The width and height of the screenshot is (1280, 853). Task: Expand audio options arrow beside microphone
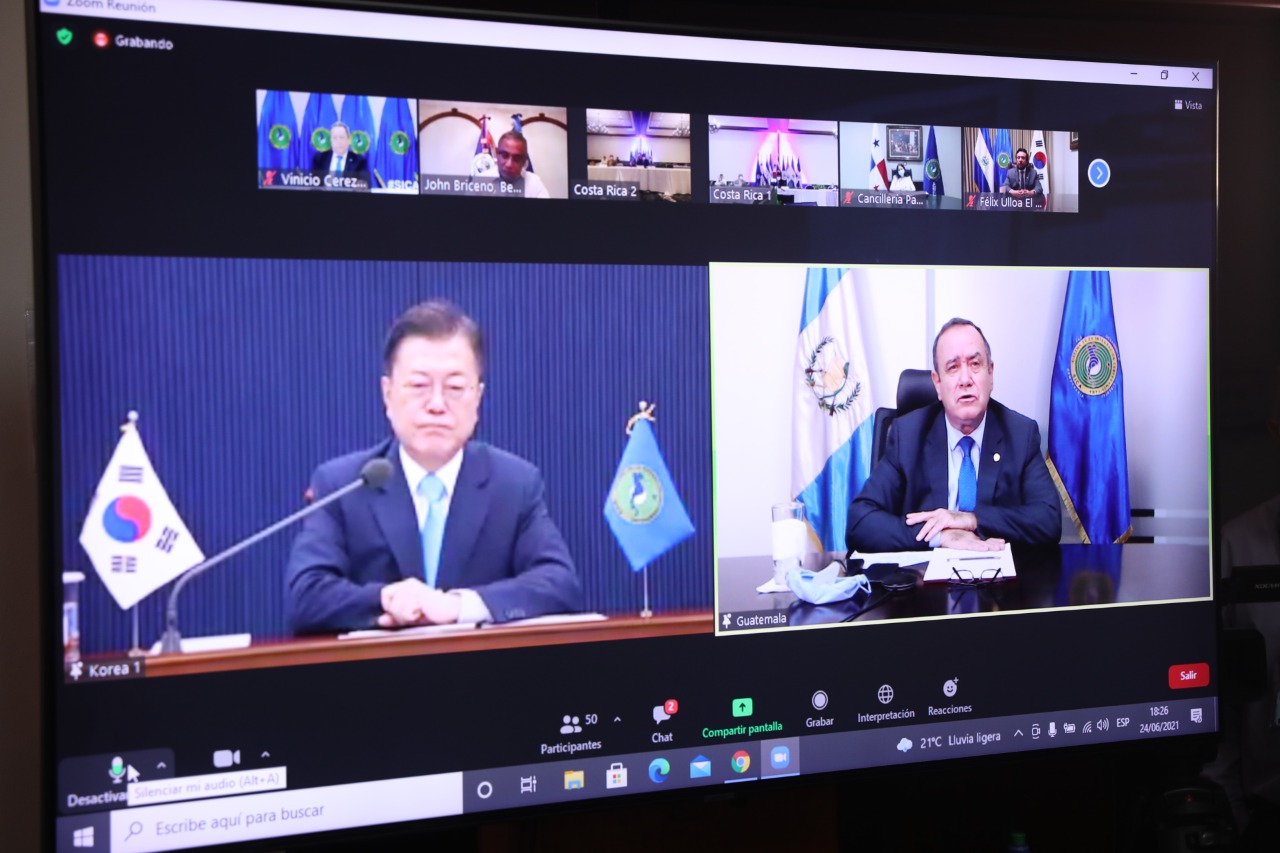(x=161, y=765)
